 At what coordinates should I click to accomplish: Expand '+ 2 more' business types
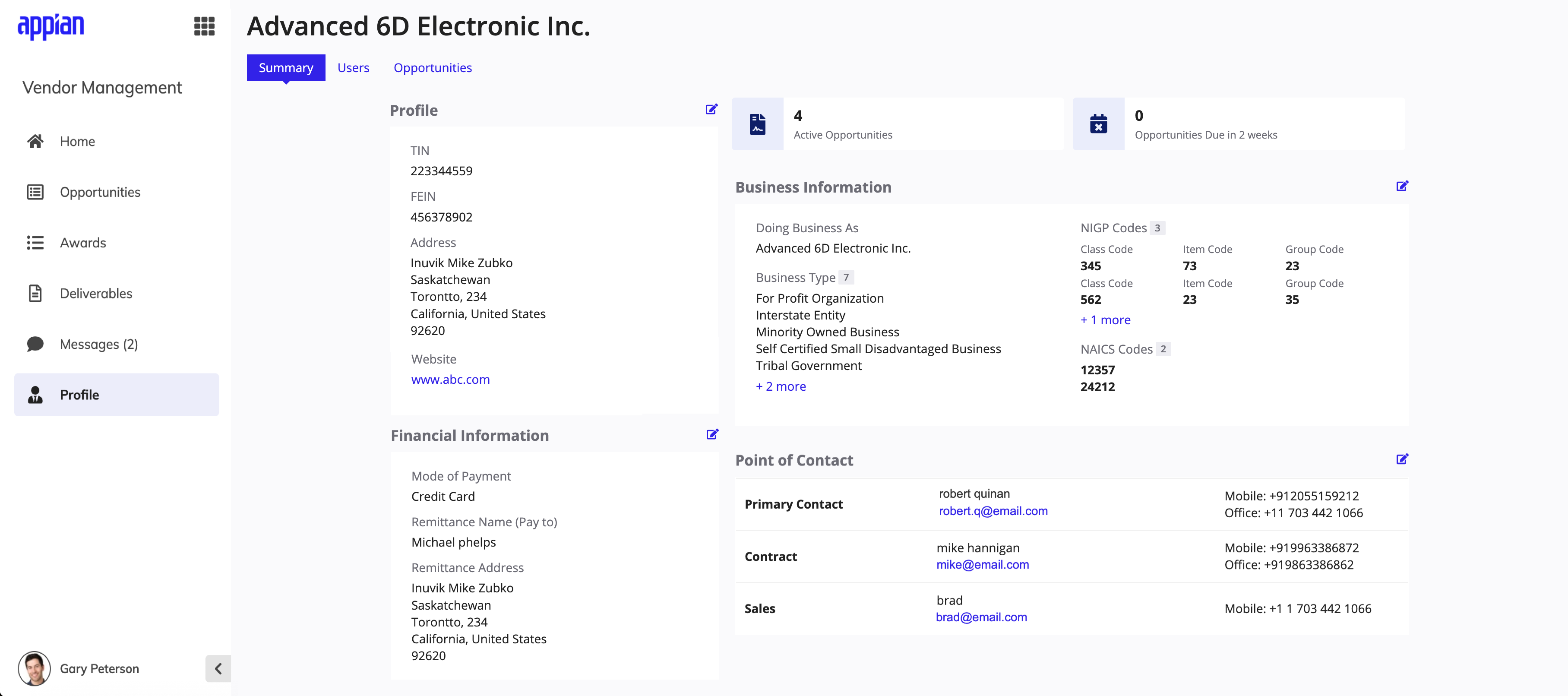(x=781, y=387)
